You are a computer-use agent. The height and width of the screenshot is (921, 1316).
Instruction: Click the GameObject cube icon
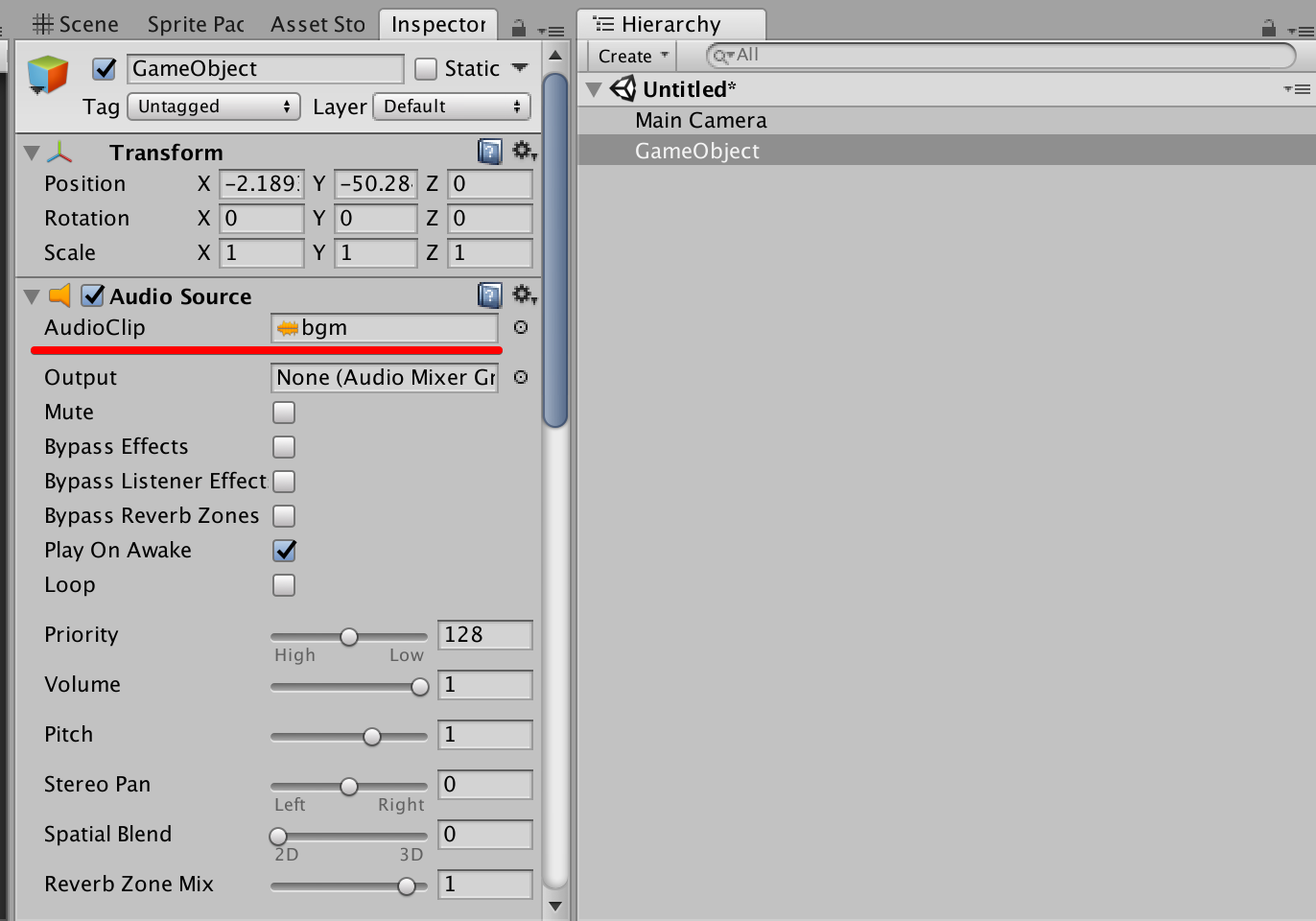tap(48, 75)
